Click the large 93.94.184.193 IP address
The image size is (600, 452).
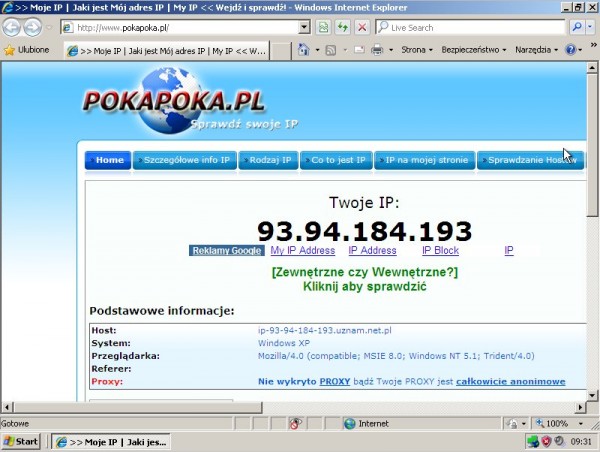[365, 231]
